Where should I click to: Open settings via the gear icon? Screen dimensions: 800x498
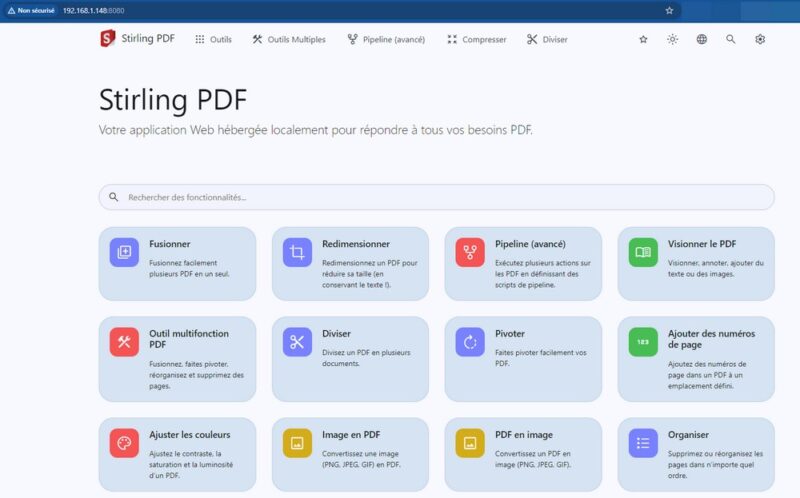tap(760, 39)
